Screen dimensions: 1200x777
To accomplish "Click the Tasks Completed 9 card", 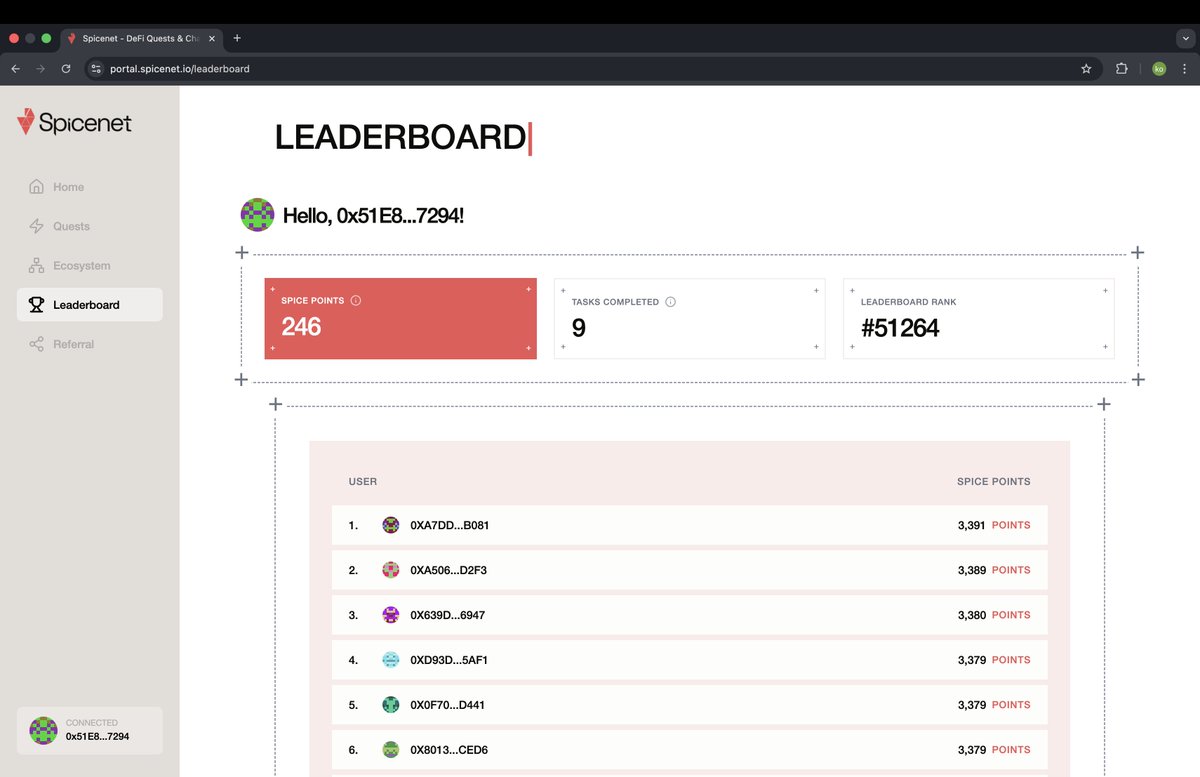I will (x=690, y=318).
